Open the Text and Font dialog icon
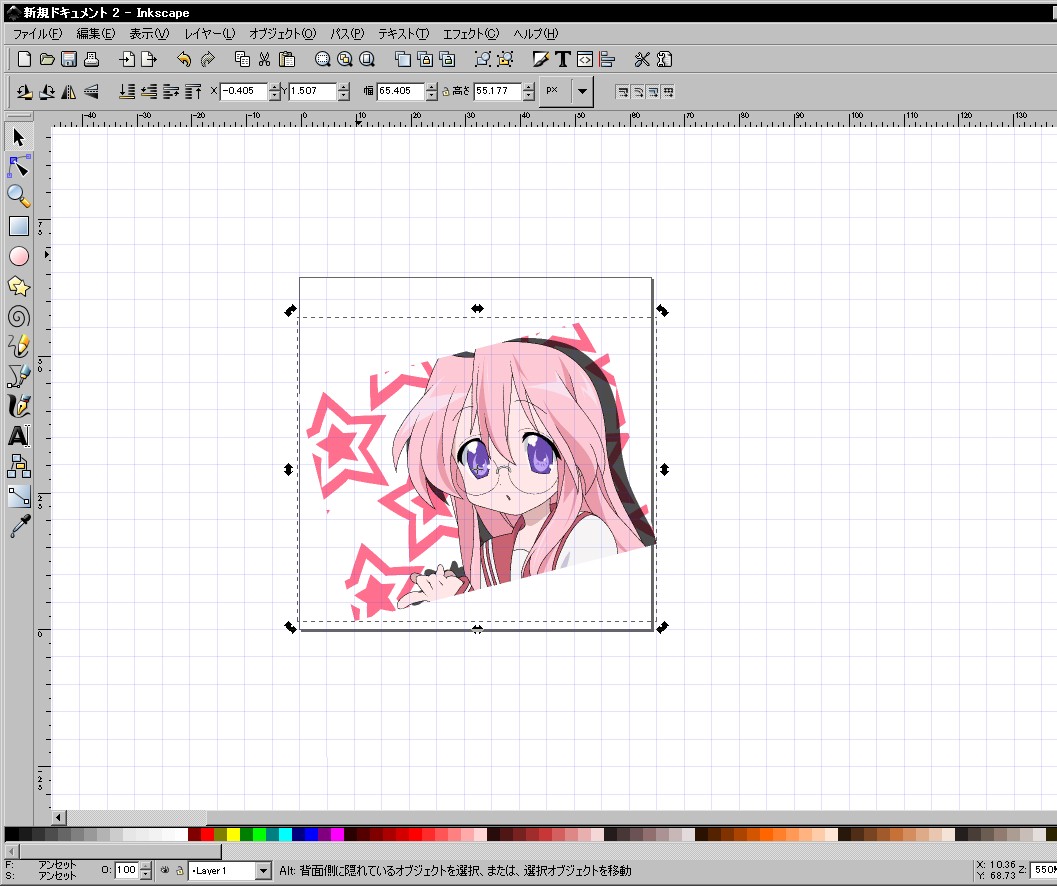Viewport: 1057px width, 886px height. pos(563,59)
